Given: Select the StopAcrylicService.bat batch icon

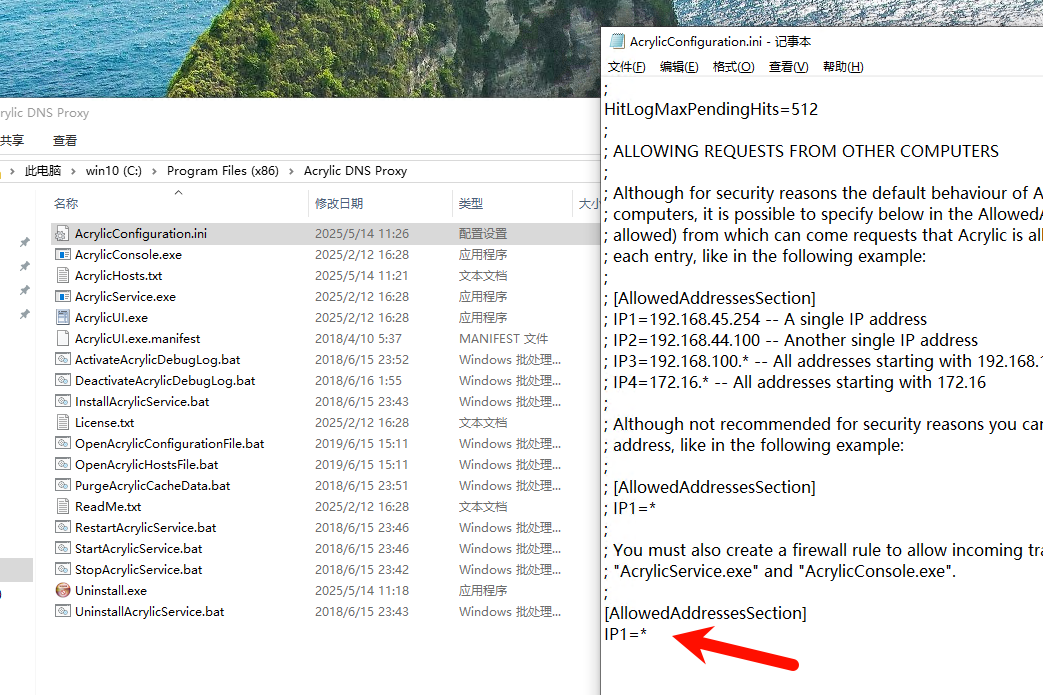Looking at the screenshot, I should [63, 570].
